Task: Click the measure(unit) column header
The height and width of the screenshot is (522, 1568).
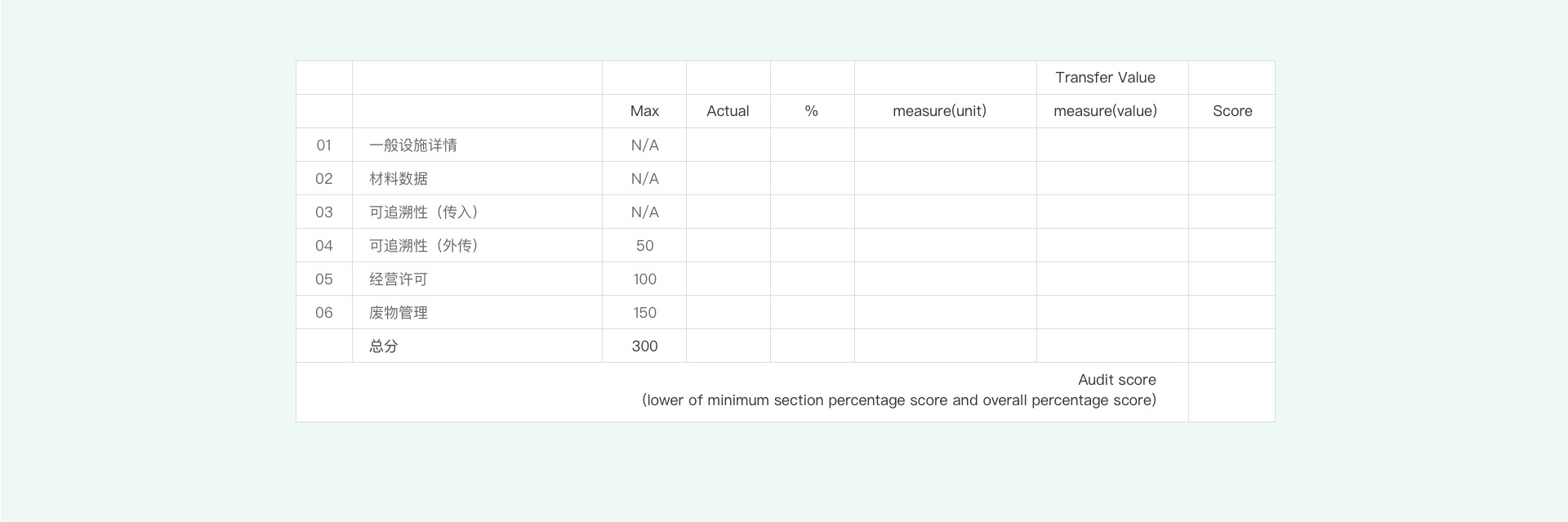Action: (x=939, y=111)
